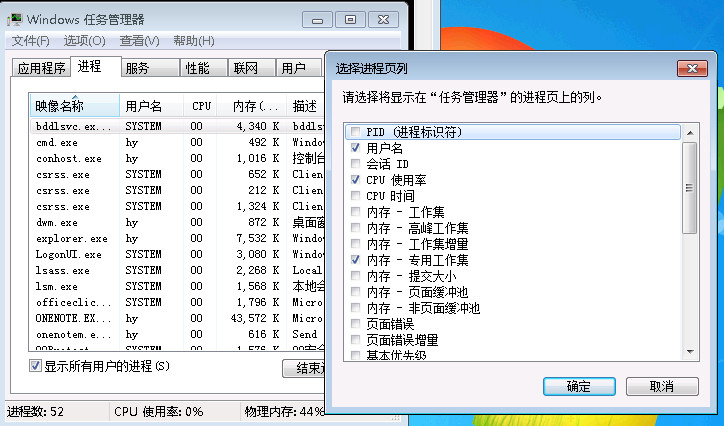This screenshot has width=724, height=426.
Task: Uncheck the CPU 使用率 checkbox
Action: pyautogui.click(x=355, y=180)
